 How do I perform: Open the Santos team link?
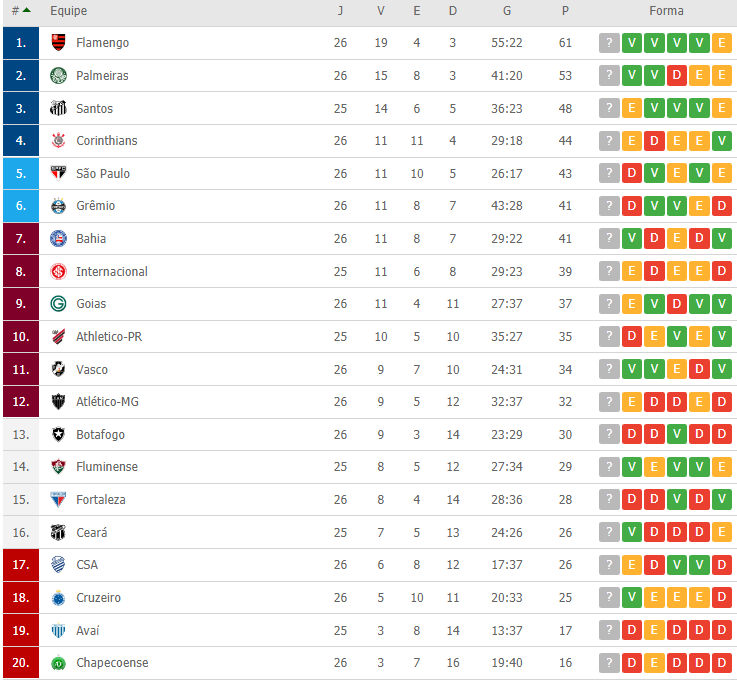[x=94, y=109]
